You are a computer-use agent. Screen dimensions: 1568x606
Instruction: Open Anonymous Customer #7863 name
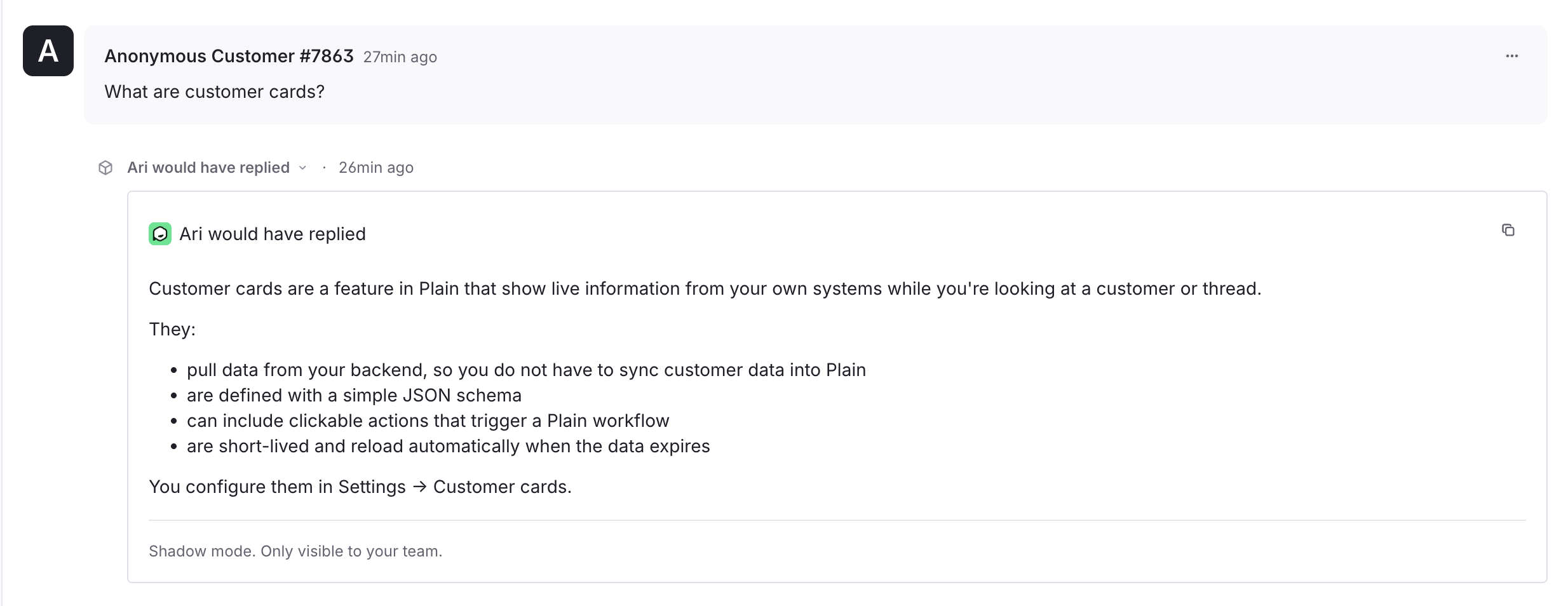click(x=229, y=56)
